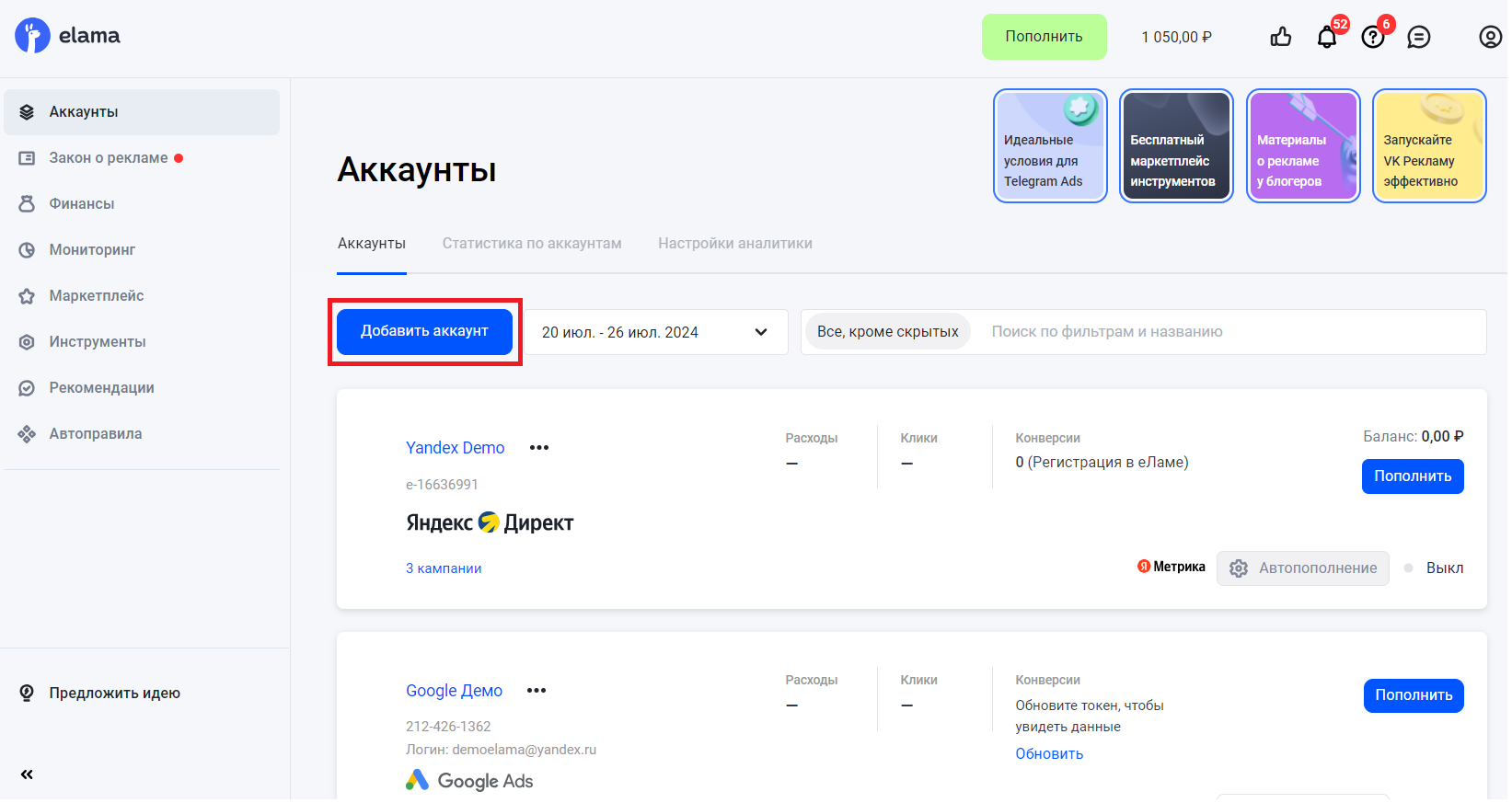This screenshot has width=1512, height=803.
Task: Open Идеальные условия для Telegram Ads banner
Action: point(1050,145)
